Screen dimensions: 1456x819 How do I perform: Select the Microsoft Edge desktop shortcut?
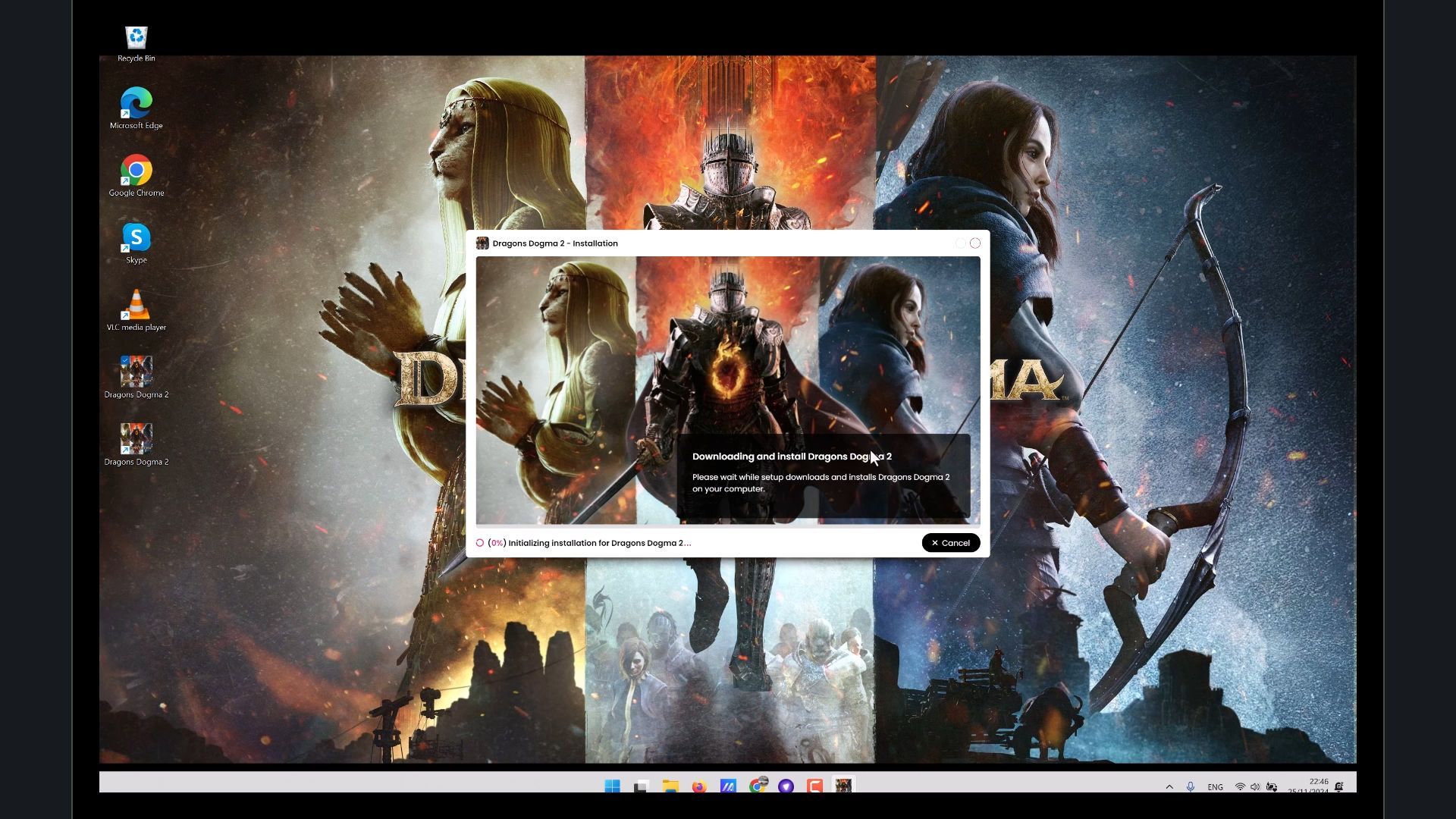pyautogui.click(x=136, y=108)
